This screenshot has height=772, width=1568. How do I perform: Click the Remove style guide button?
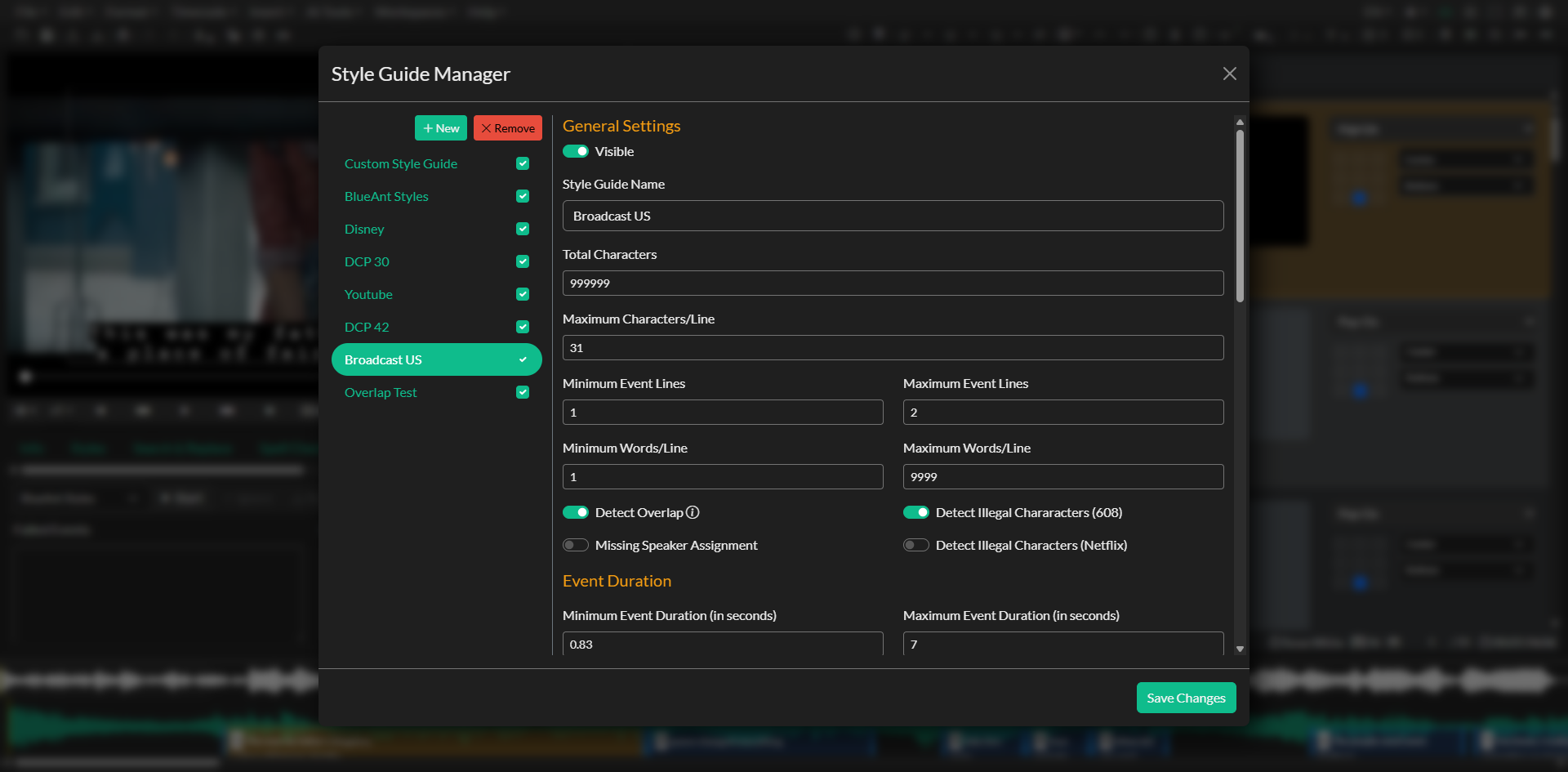(x=508, y=128)
